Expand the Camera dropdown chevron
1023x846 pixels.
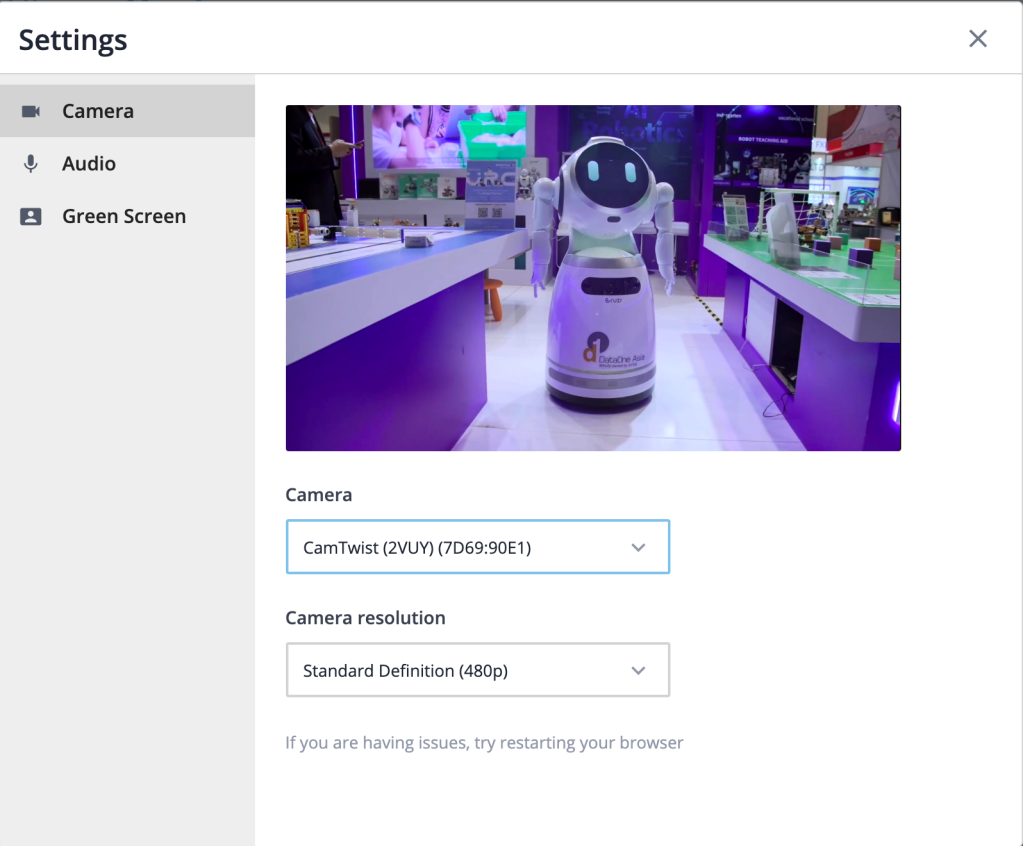tap(638, 548)
